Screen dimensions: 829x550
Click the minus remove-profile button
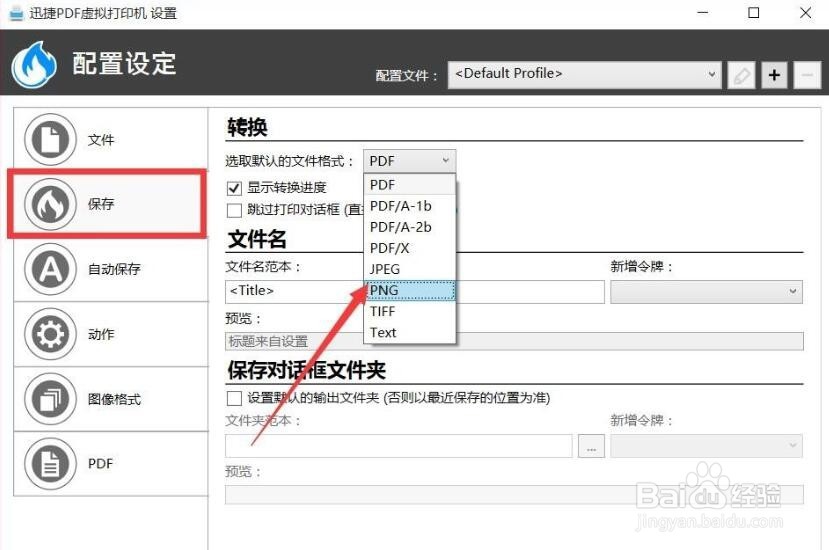(807, 76)
